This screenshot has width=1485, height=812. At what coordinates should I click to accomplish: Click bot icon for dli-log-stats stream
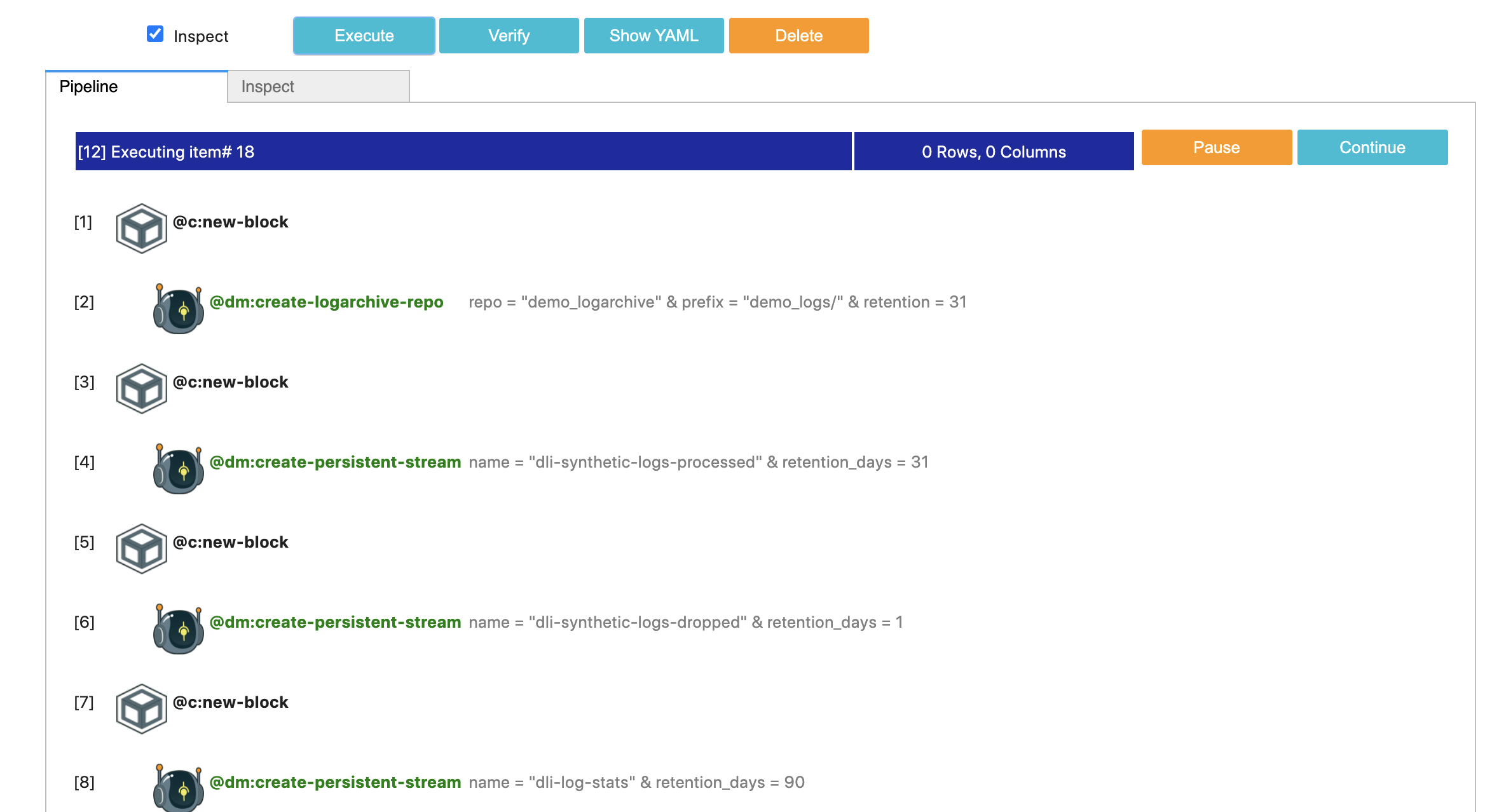[x=178, y=788]
